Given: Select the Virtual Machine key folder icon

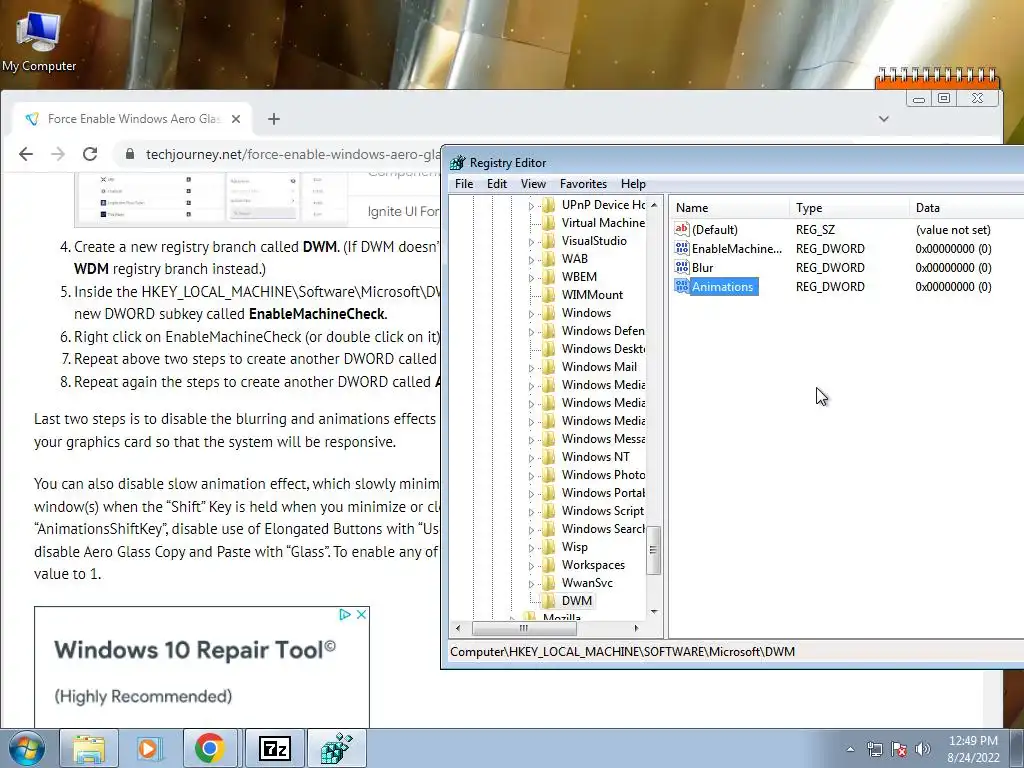Looking at the screenshot, I should (x=549, y=223).
